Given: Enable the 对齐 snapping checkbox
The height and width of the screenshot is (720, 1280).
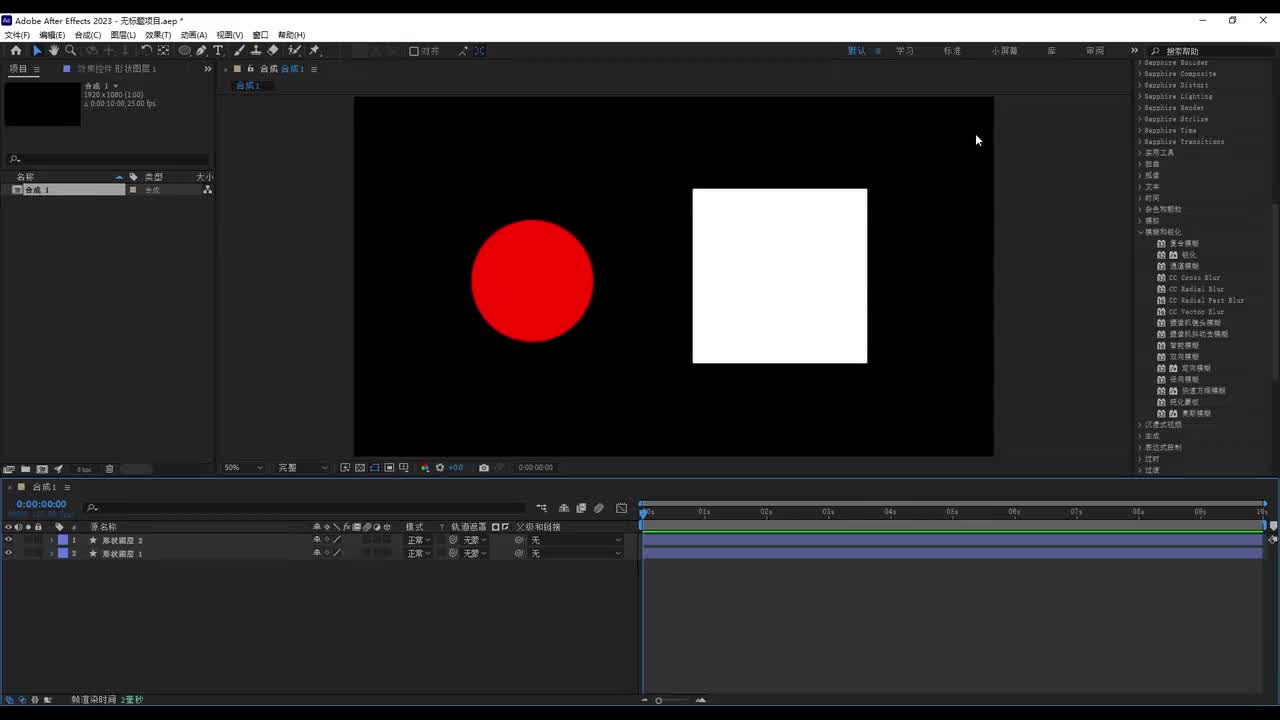Looking at the screenshot, I should [x=414, y=51].
